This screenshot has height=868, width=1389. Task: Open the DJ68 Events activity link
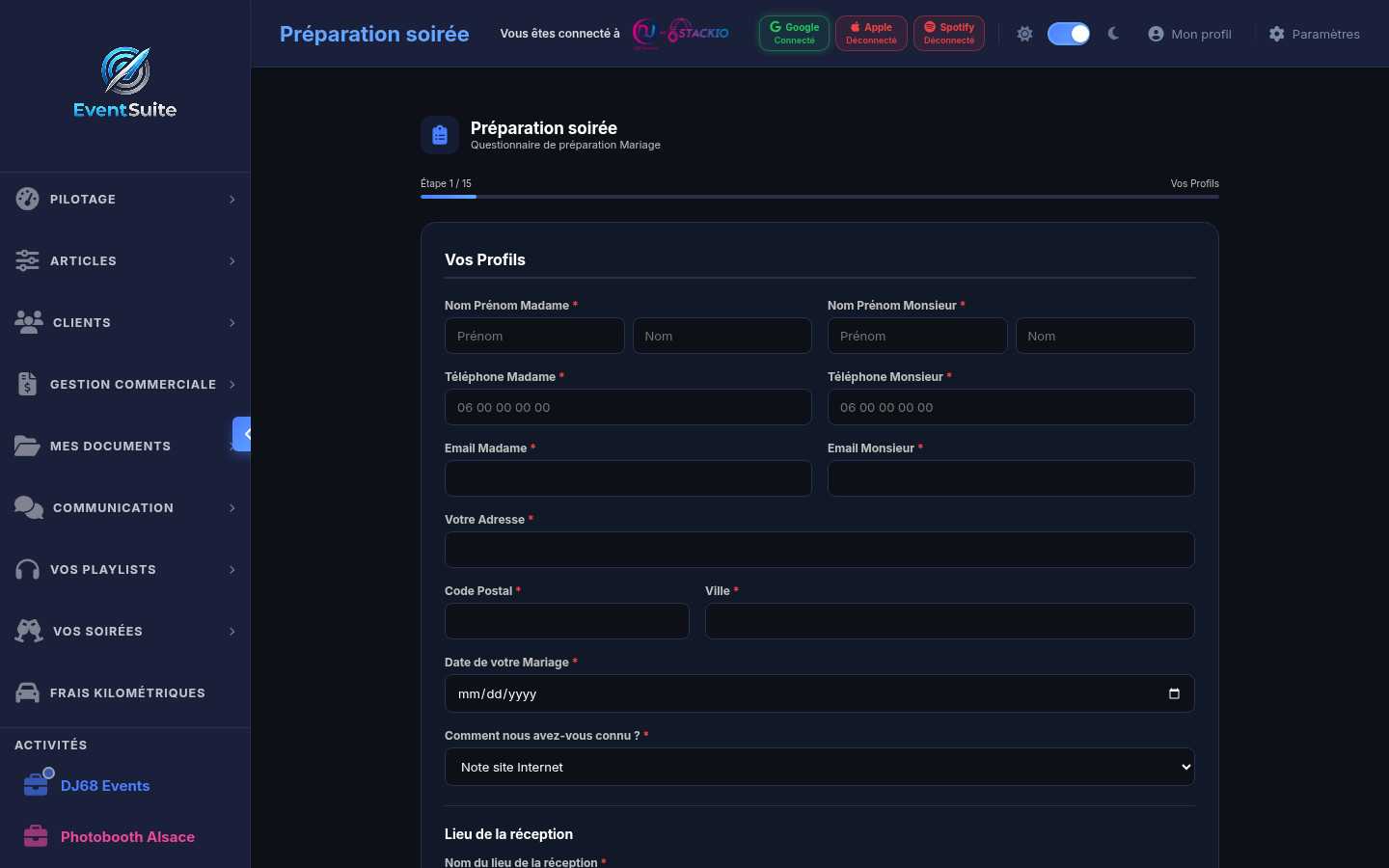coord(106,785)
